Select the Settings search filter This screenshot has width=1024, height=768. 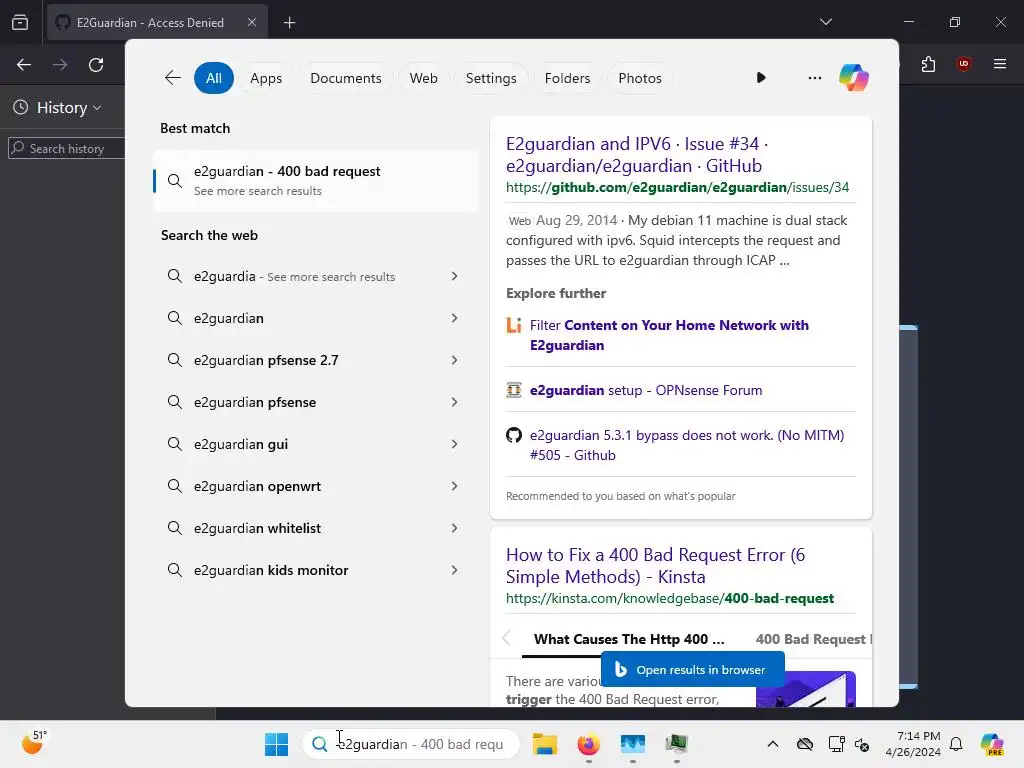pos(491,78)
